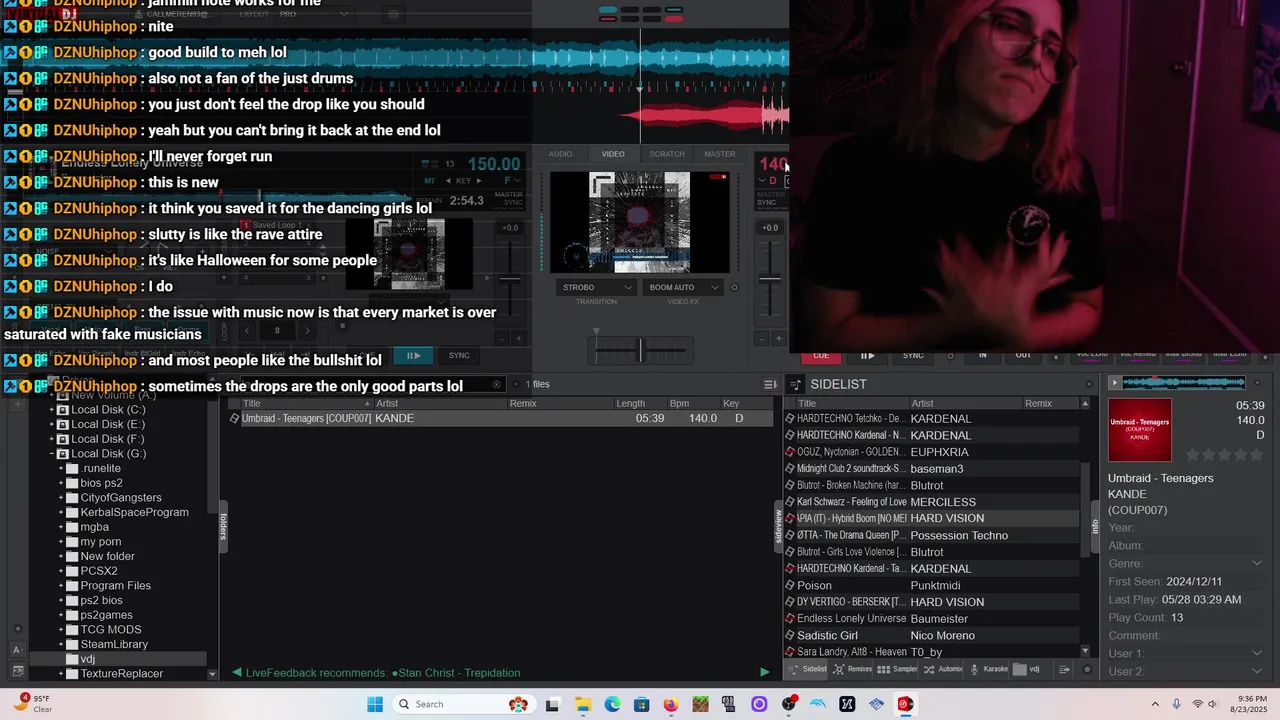The image size is (1280, 720).
Task: Toggle SYNC on the right deck
Action: click(913, 355)
